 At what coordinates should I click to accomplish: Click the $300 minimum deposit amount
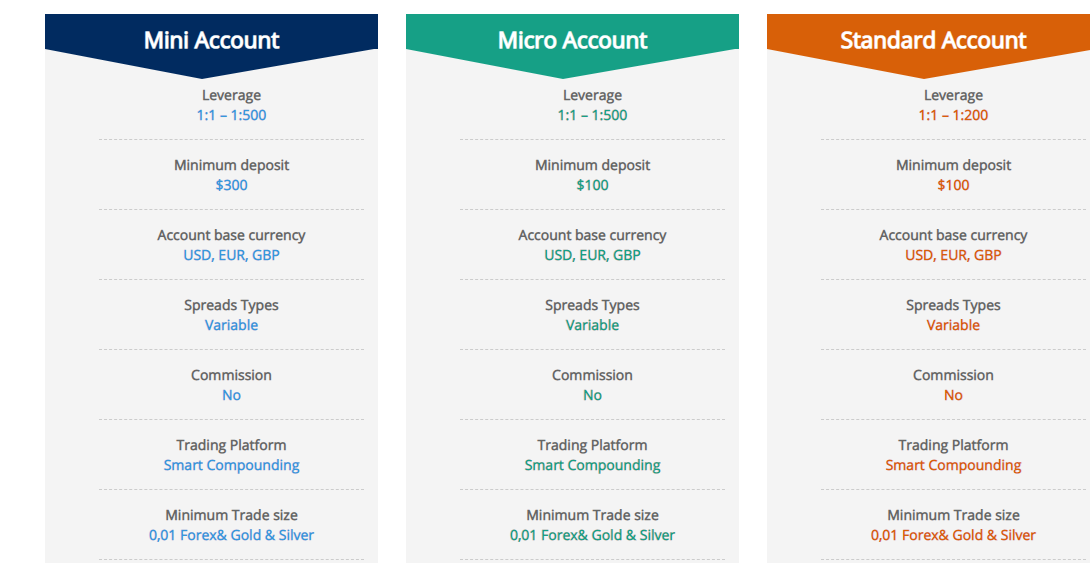click(231, 185)
